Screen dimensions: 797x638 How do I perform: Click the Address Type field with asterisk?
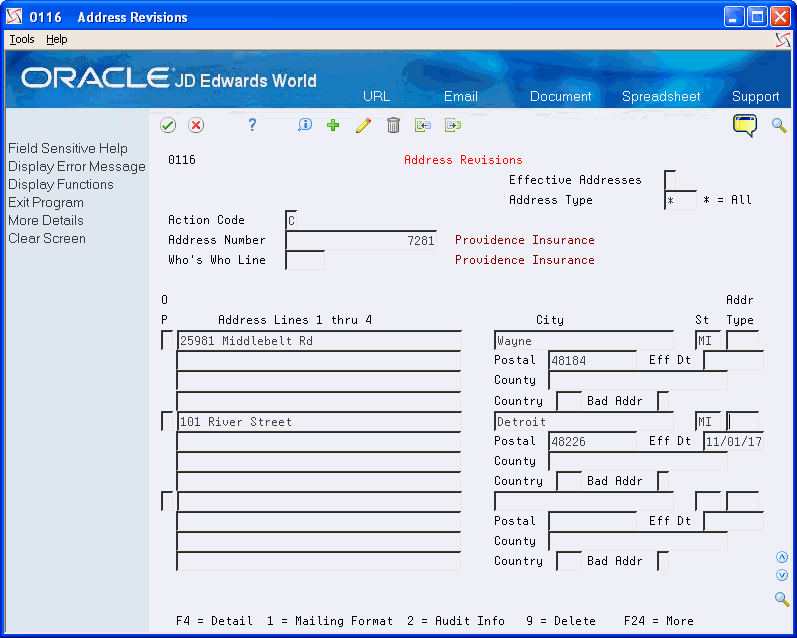point(680,200)
